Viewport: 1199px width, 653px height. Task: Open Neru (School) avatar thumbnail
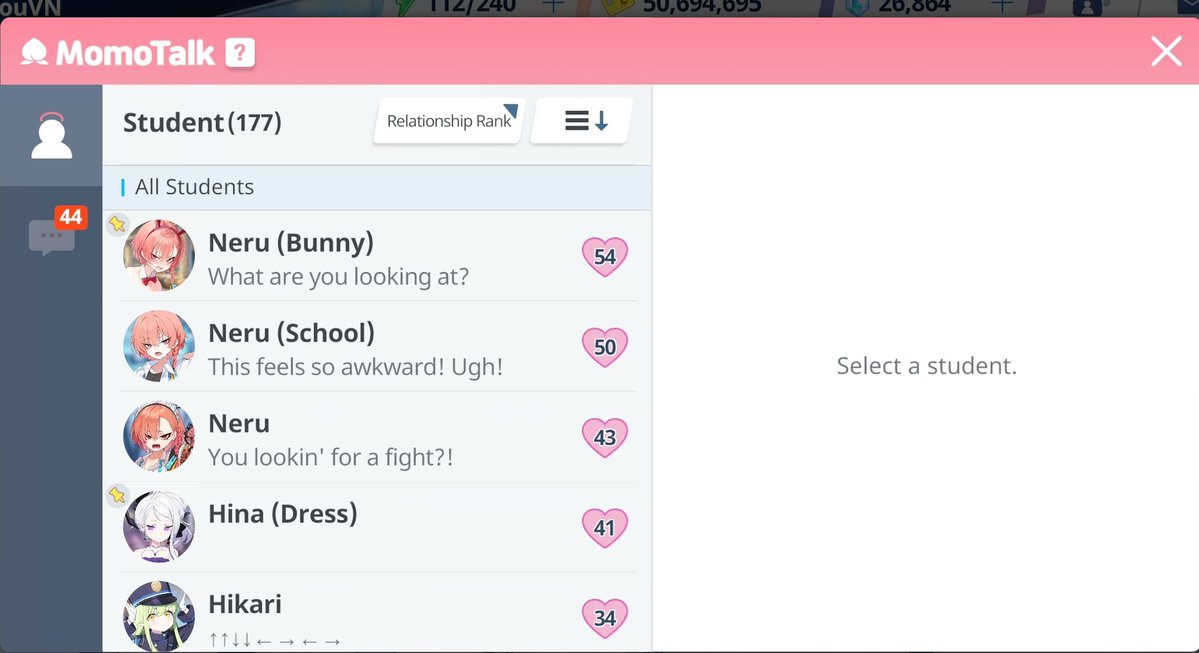[x=159, y=346]
